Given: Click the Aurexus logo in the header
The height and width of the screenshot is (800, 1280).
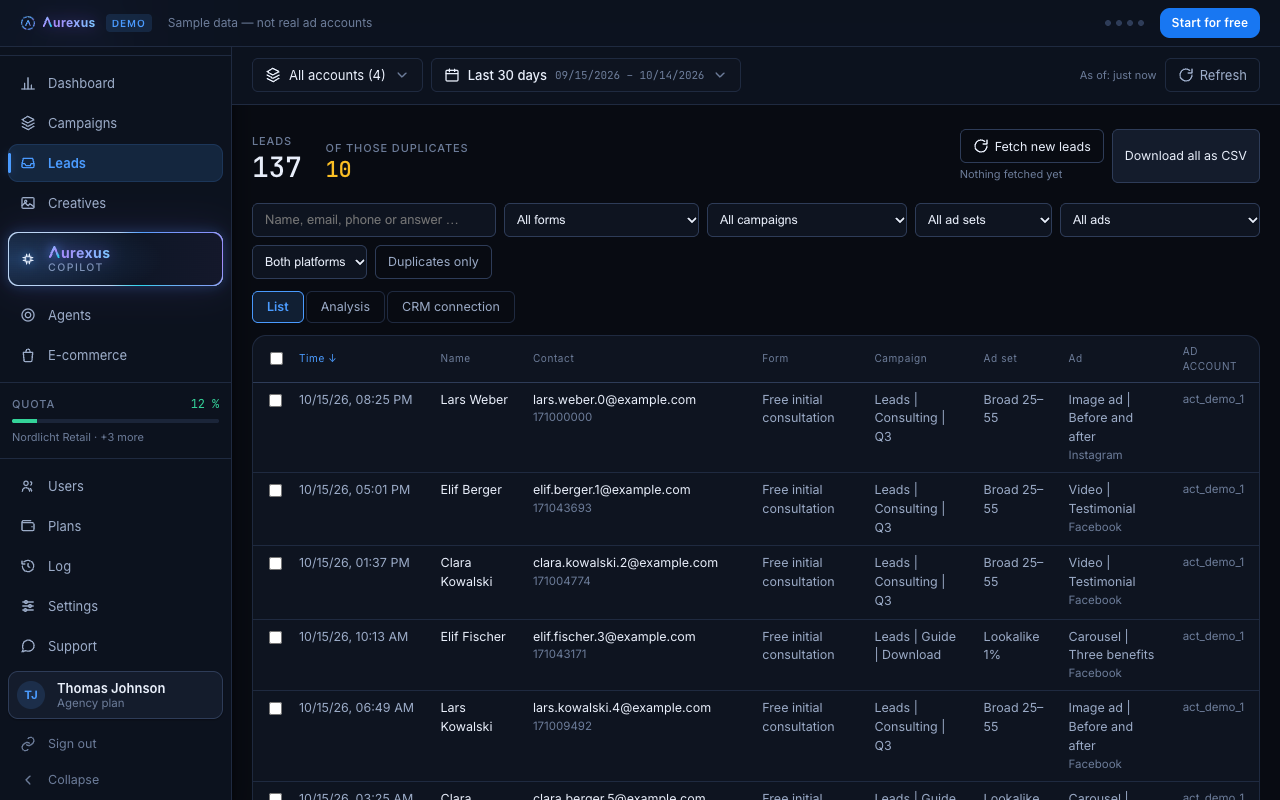Looking at the screenshot, I should pos(58,23).
